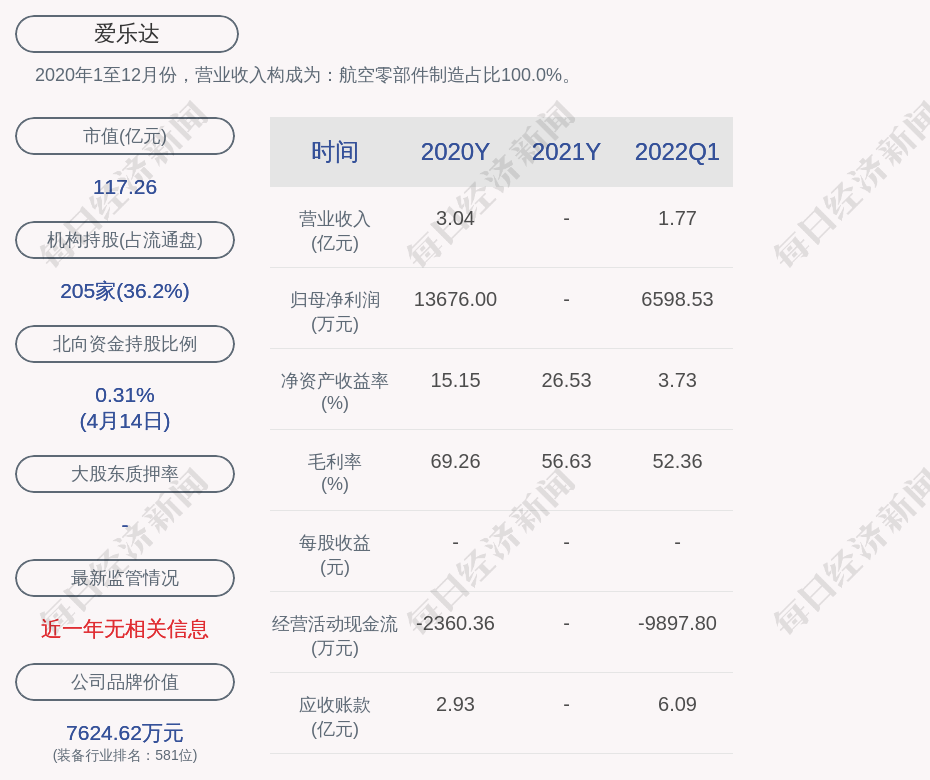This screenshot has height=780, width=930.
Task: Click the 时间 table header
Action: coord(334,152)
